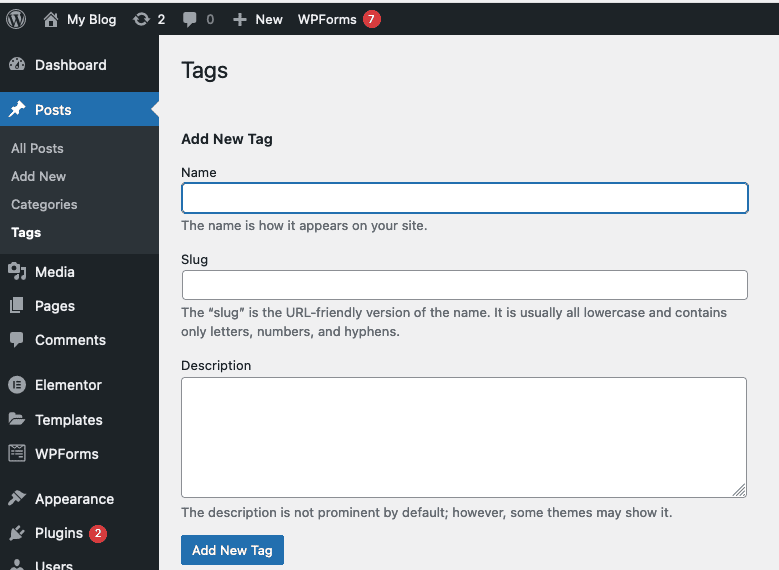The width and height of the screenshot is (779, 570).
Task: Open the Appearance paintbrush icon
Action: tap(17, 499)
